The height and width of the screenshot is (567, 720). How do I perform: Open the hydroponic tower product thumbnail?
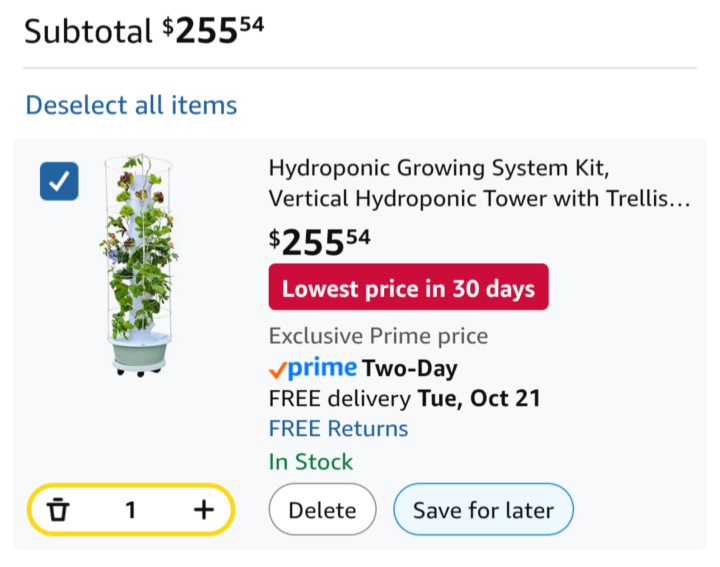[138, 265]
